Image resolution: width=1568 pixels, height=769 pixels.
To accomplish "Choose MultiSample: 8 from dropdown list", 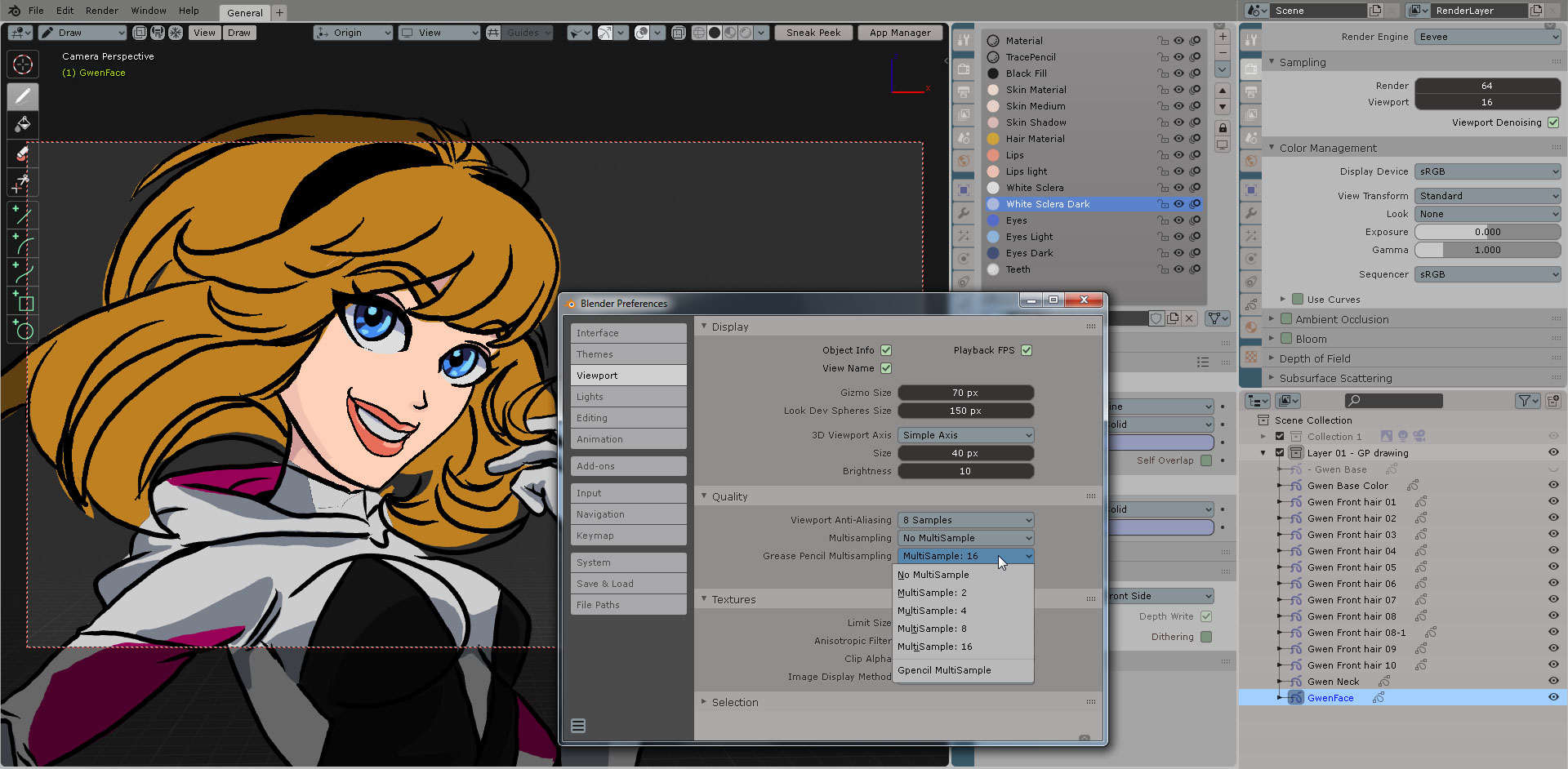I will point(964,629).
